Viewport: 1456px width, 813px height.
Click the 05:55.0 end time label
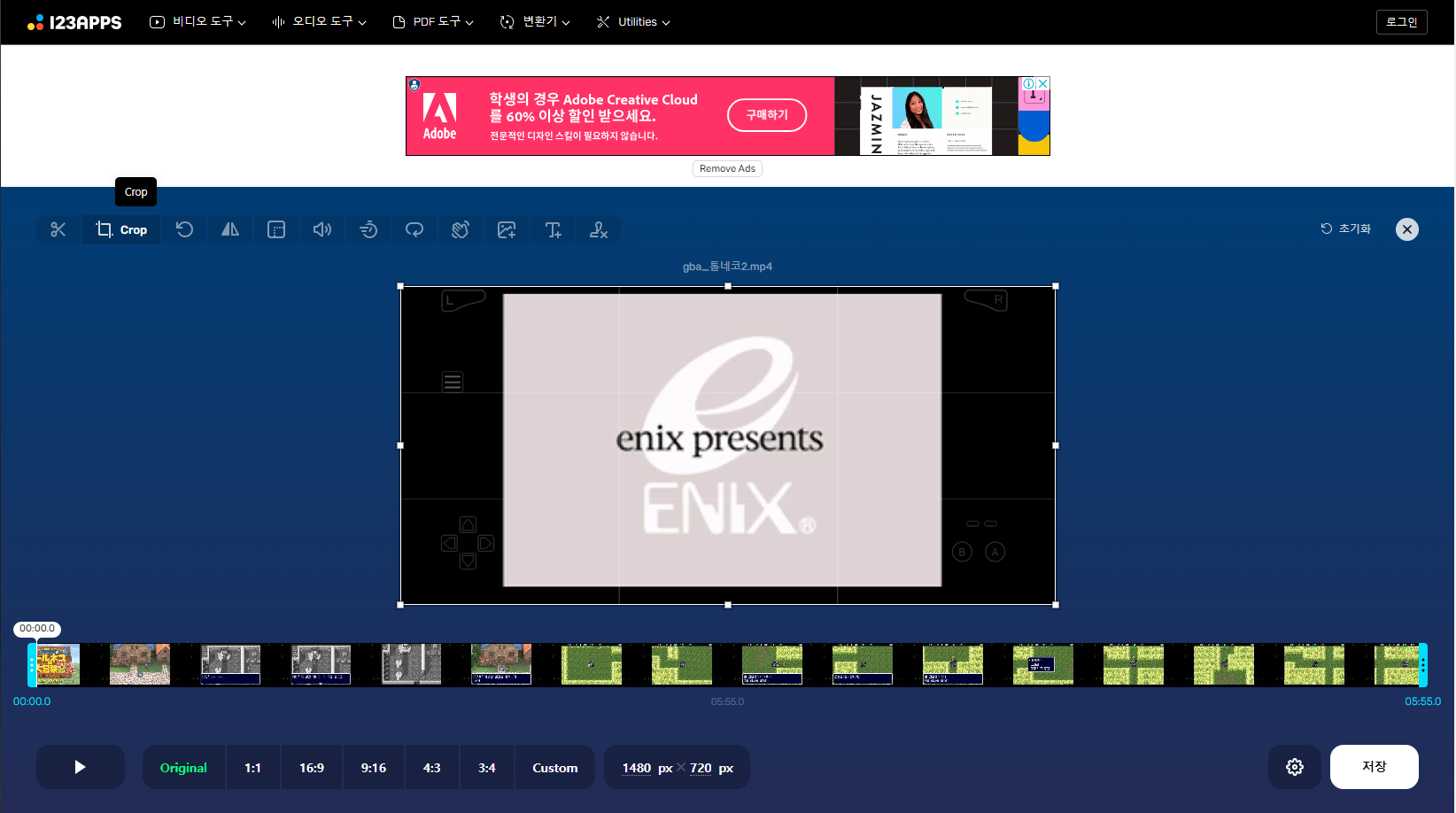pyautogui.click(x=1422, y=701)
